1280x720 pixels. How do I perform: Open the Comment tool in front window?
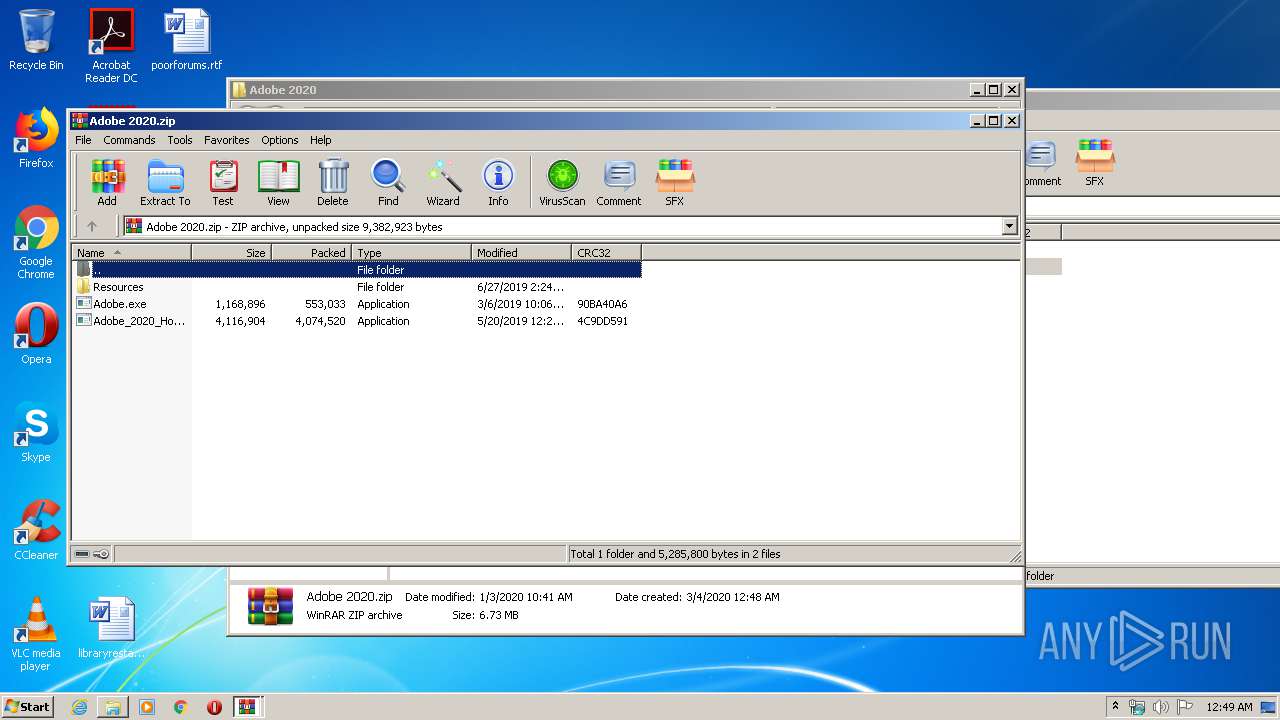(619, 182)
